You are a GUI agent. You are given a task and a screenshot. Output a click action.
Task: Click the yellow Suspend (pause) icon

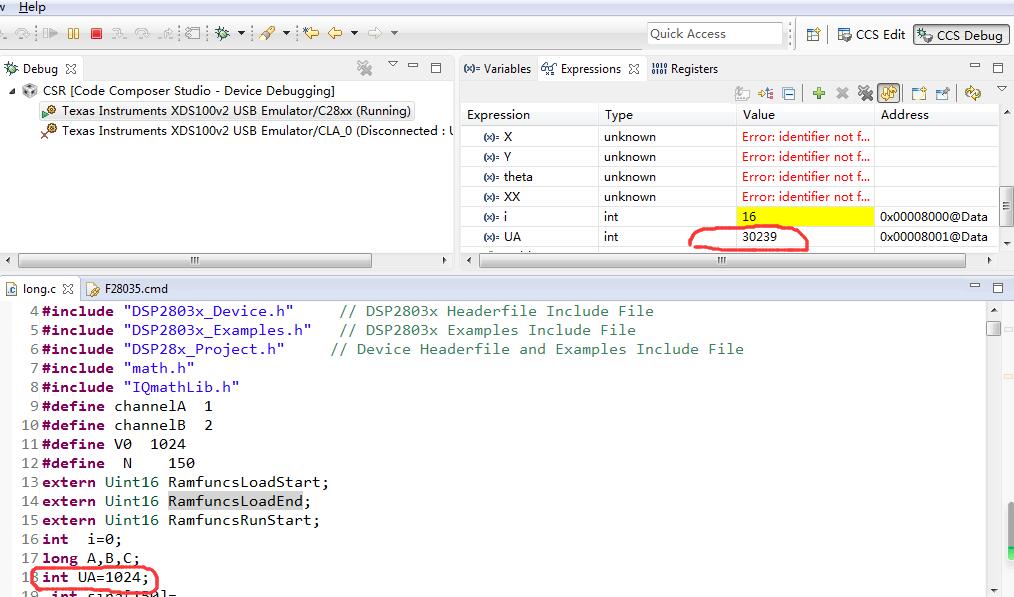point(74,33)
